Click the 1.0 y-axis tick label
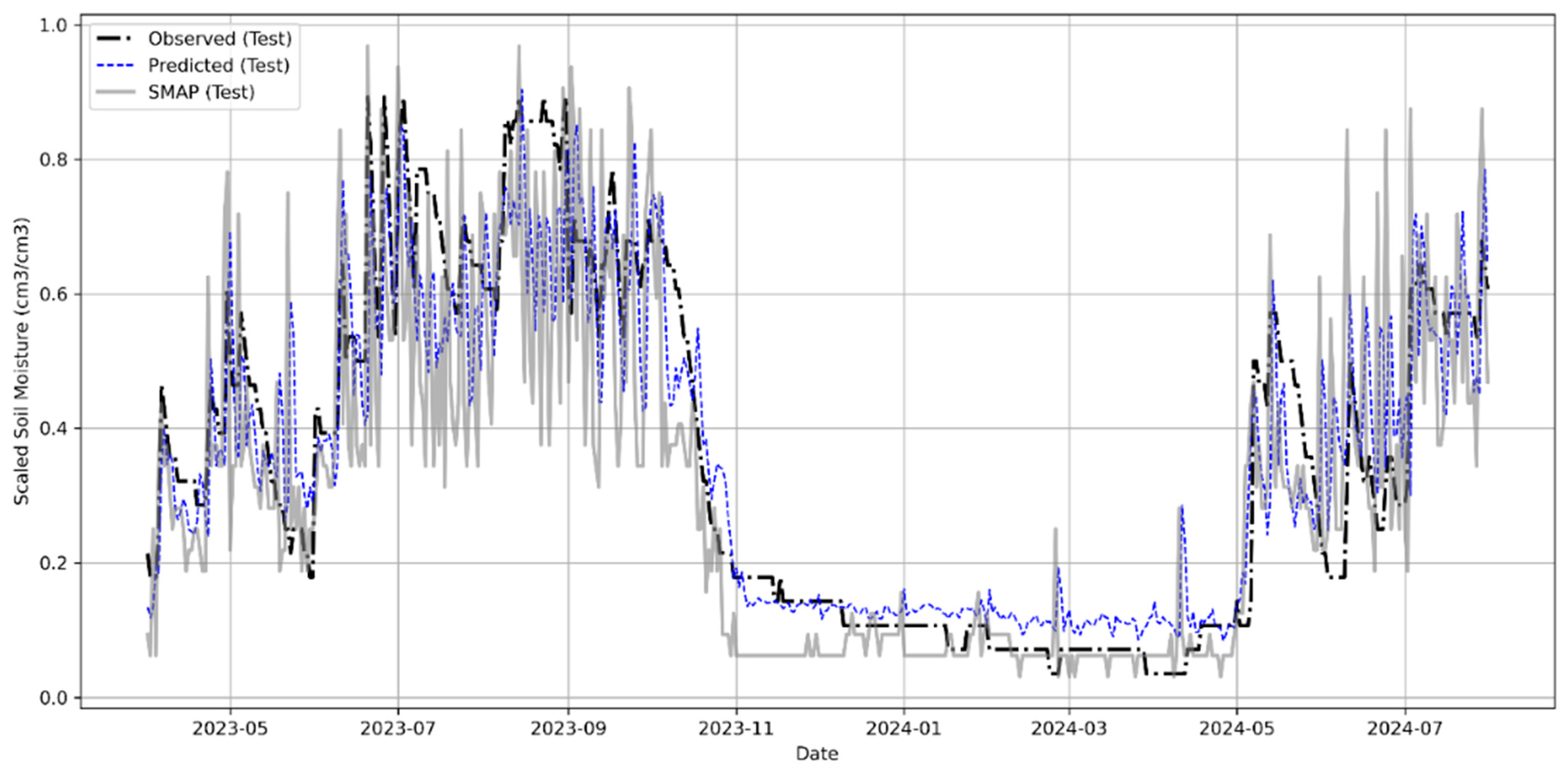Image resolution: width=1568 pixels, height=775 pixels. pos(53,25)
